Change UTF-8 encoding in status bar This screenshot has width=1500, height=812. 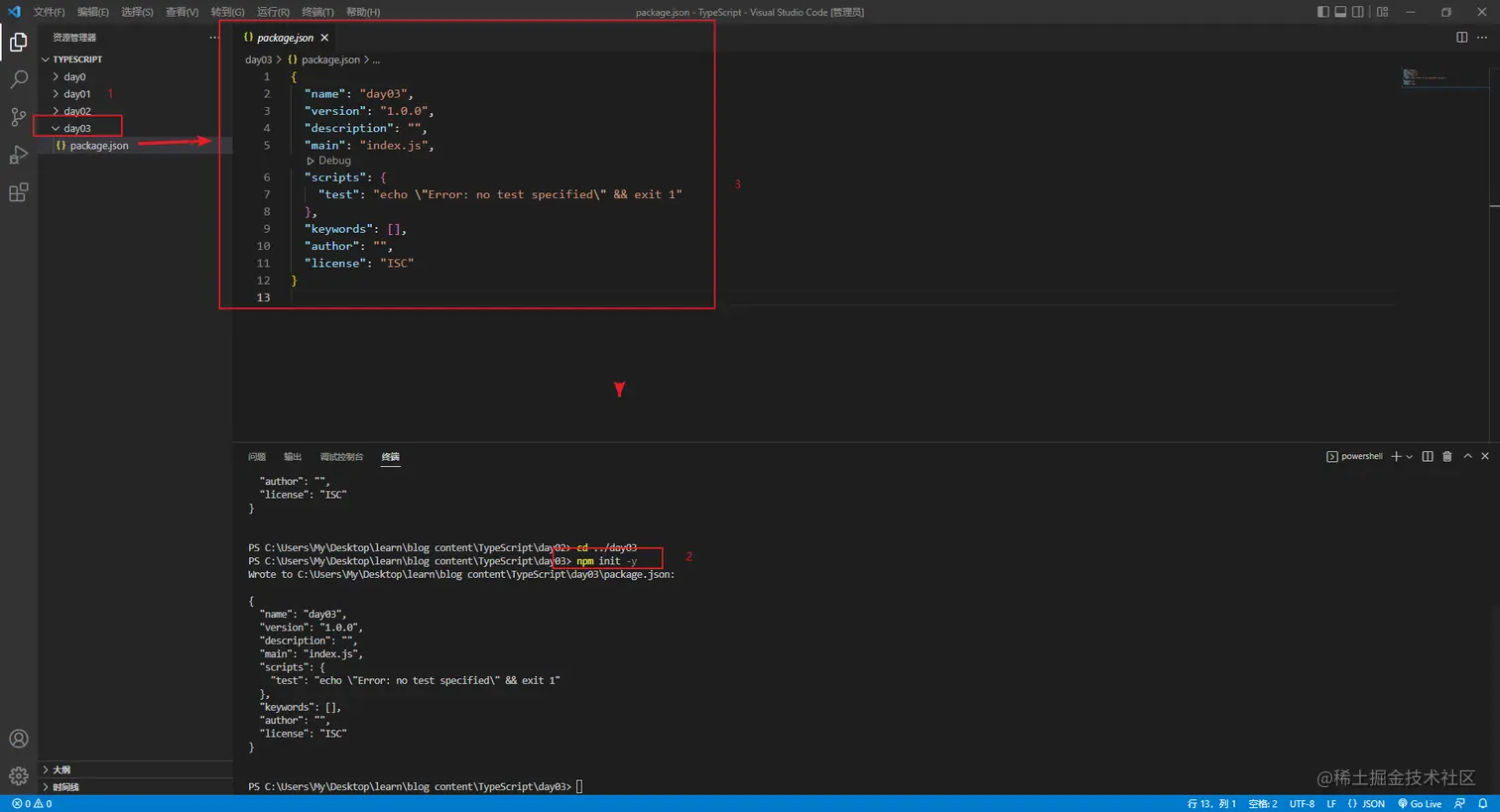click(1302, 804)
